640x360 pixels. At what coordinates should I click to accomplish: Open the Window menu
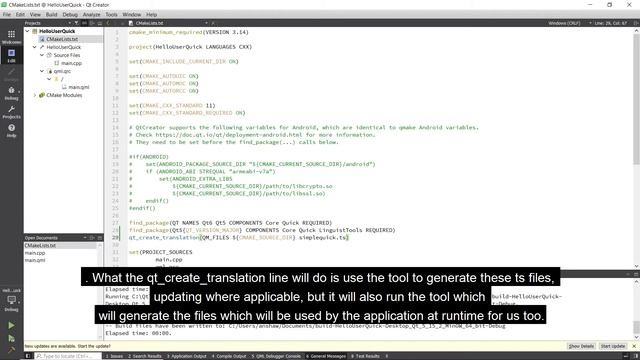pyautogui.click(x=131, y=15)
